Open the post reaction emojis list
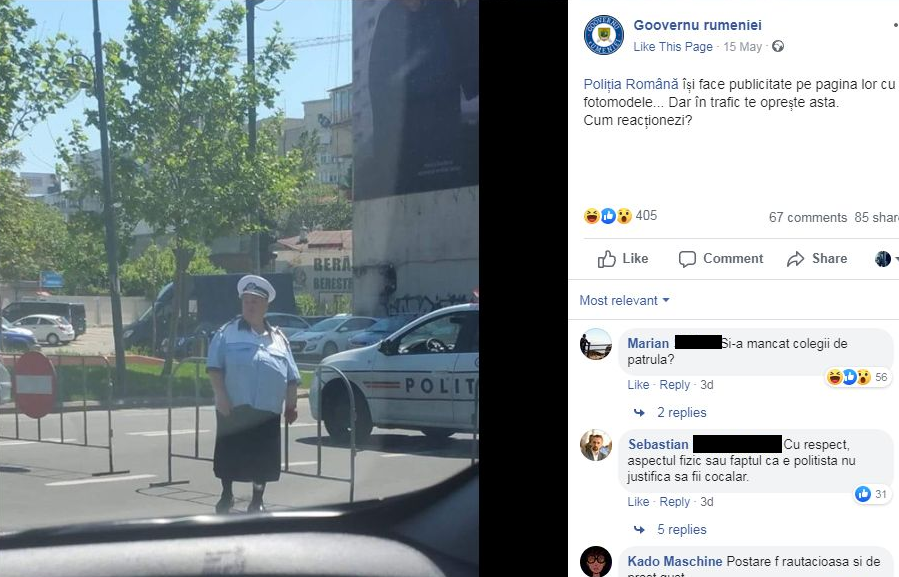This screenshot has width=899, height=577. [608, 216]
